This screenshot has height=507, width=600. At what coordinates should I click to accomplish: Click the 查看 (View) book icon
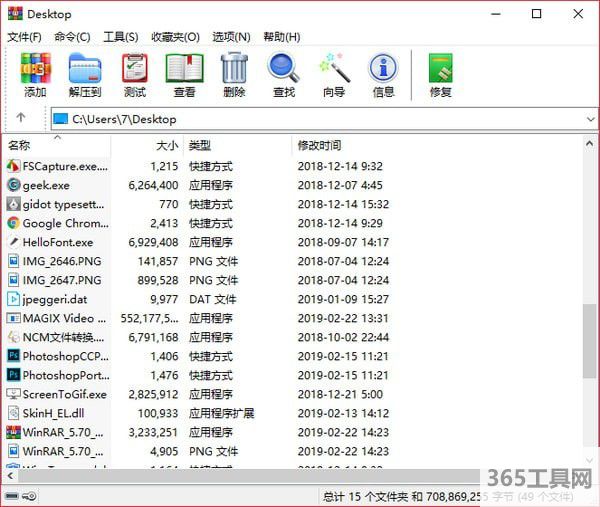click(184, 70)
